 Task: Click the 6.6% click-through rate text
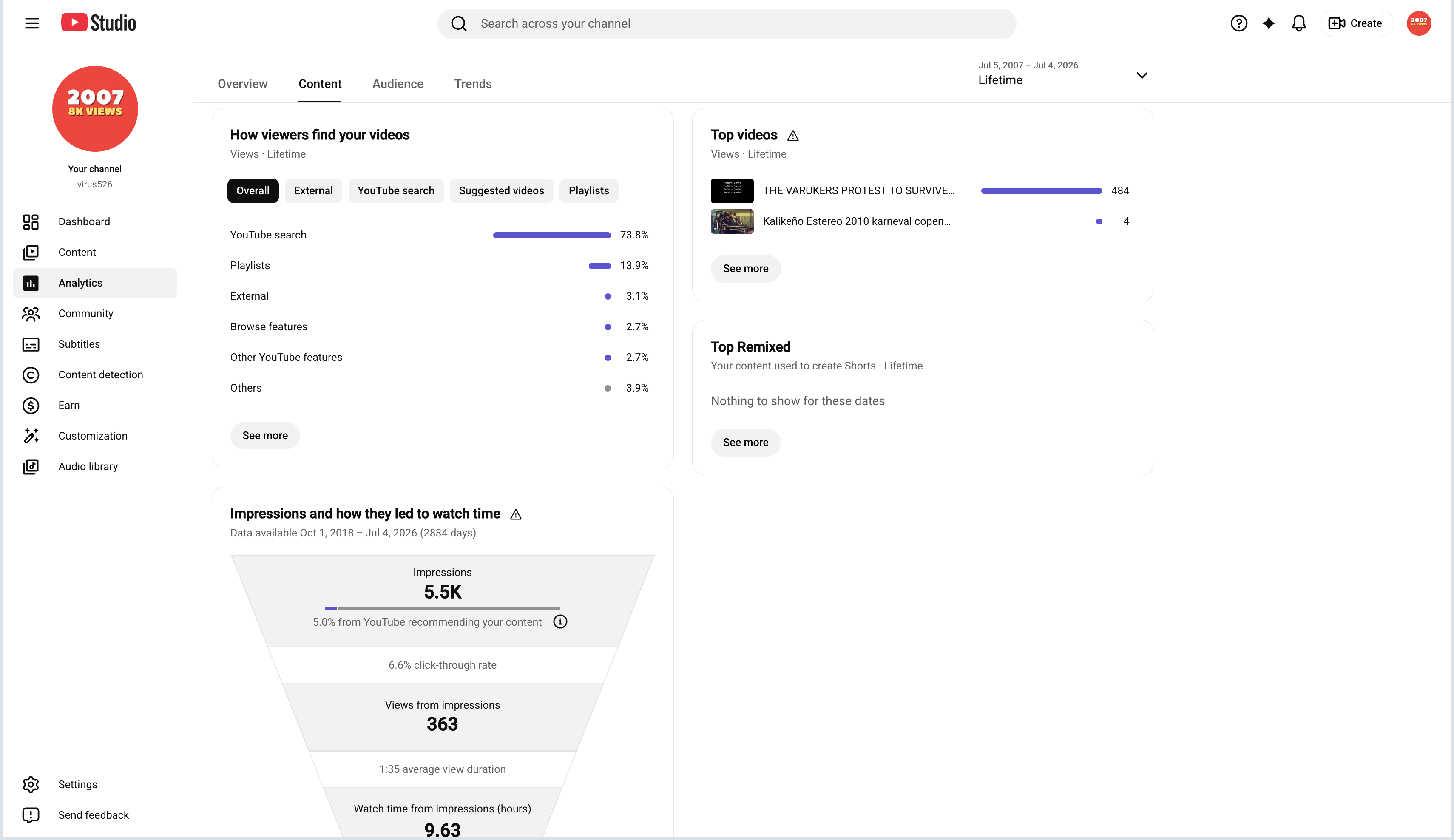[443, 664]
